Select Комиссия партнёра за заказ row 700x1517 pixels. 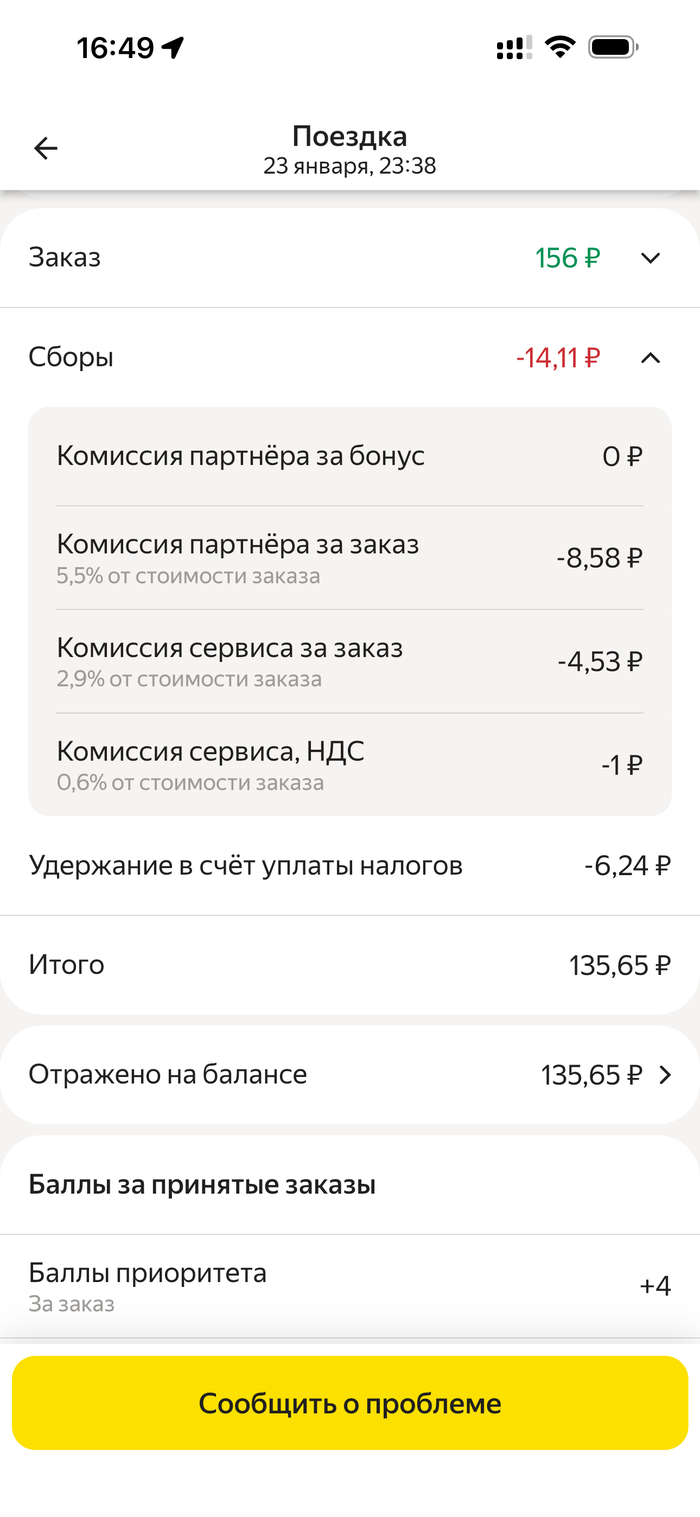click(350, 558)
